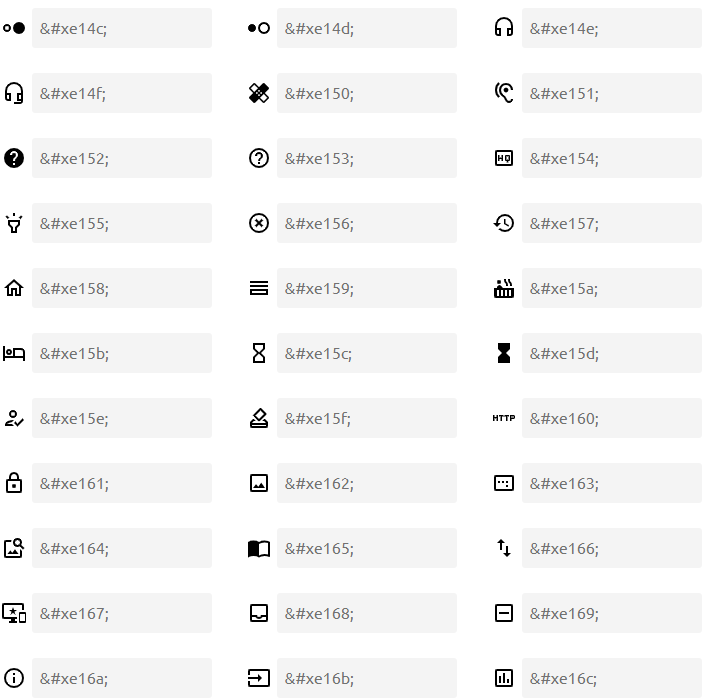This screenshot has height=698, width=714.
Task: Click the import export arrows icon
Action: point(504,548)
